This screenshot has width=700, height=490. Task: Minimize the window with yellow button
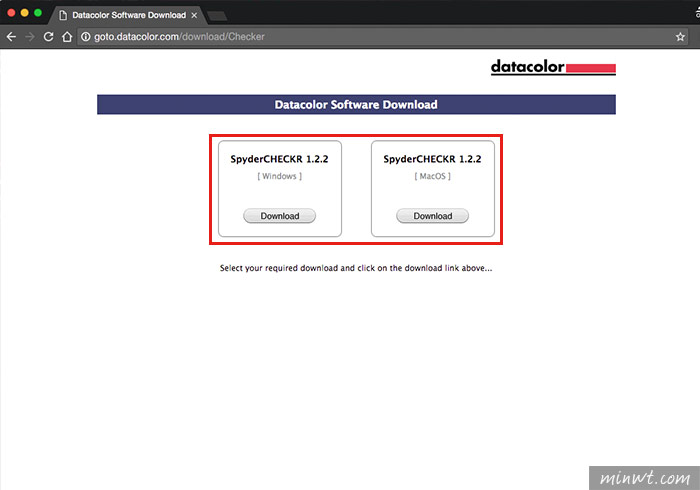(x=25, y=12)
